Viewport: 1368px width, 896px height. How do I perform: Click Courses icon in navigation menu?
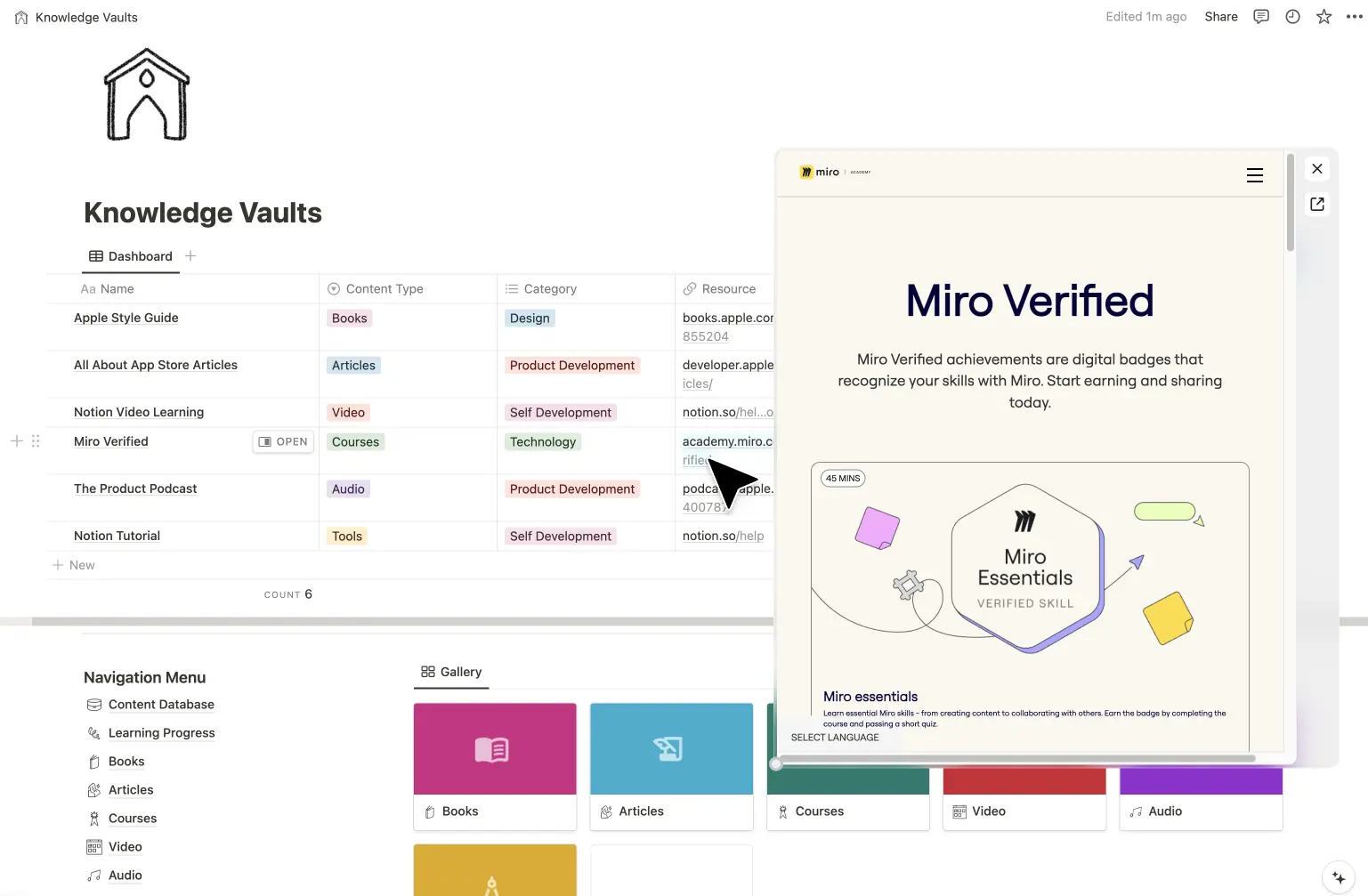coord(94,819)
